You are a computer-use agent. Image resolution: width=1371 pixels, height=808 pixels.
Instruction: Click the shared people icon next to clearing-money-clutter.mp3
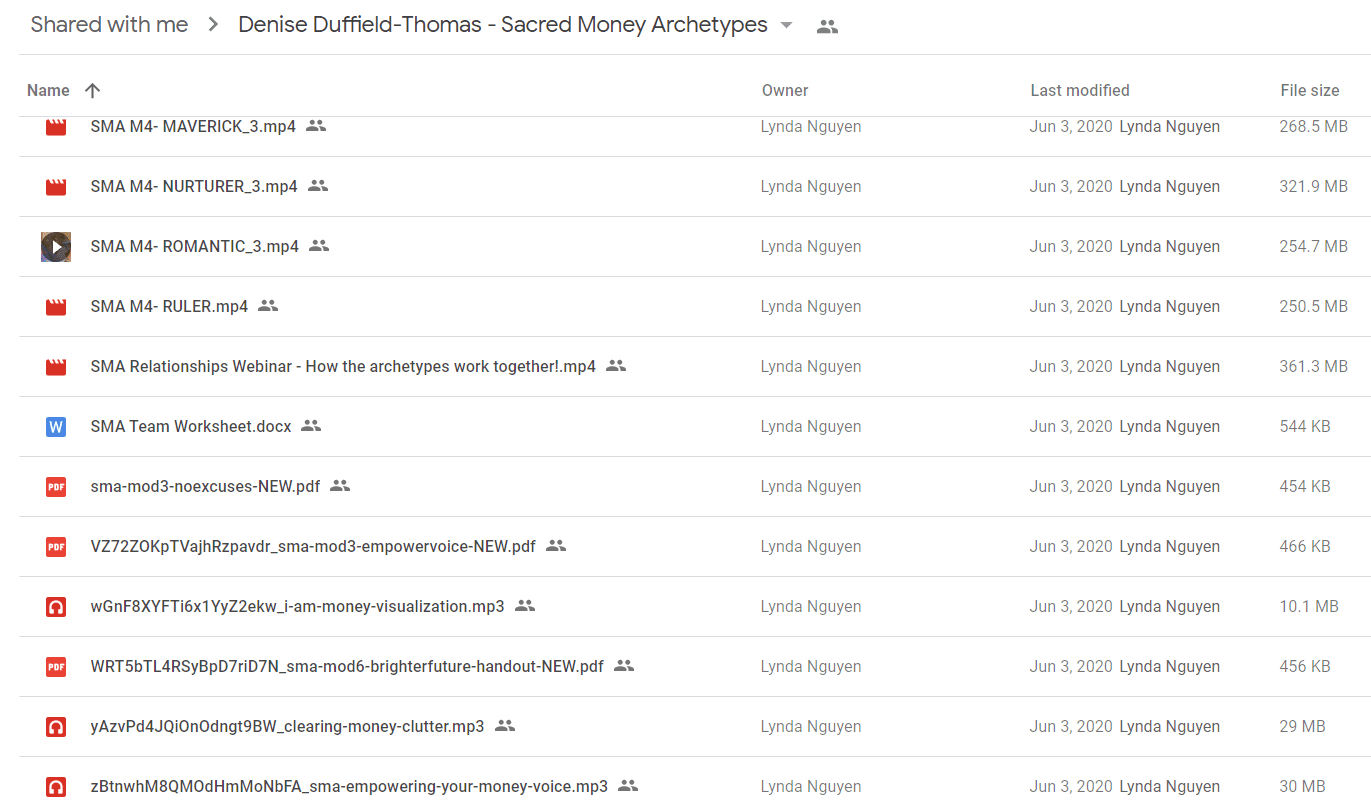(x=505, y=726)
